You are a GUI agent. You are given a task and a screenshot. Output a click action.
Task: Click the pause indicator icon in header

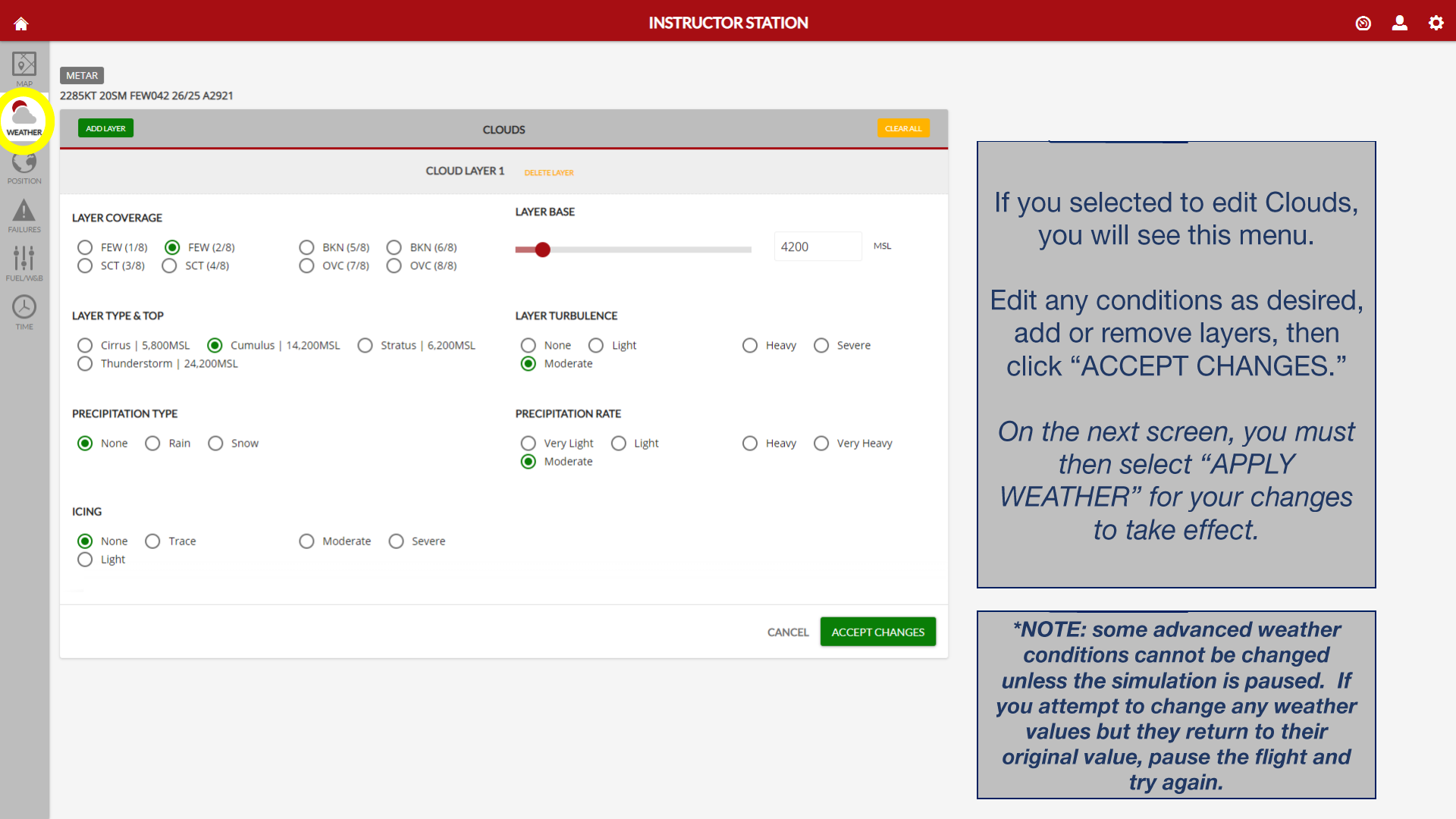click(1363, 24)
